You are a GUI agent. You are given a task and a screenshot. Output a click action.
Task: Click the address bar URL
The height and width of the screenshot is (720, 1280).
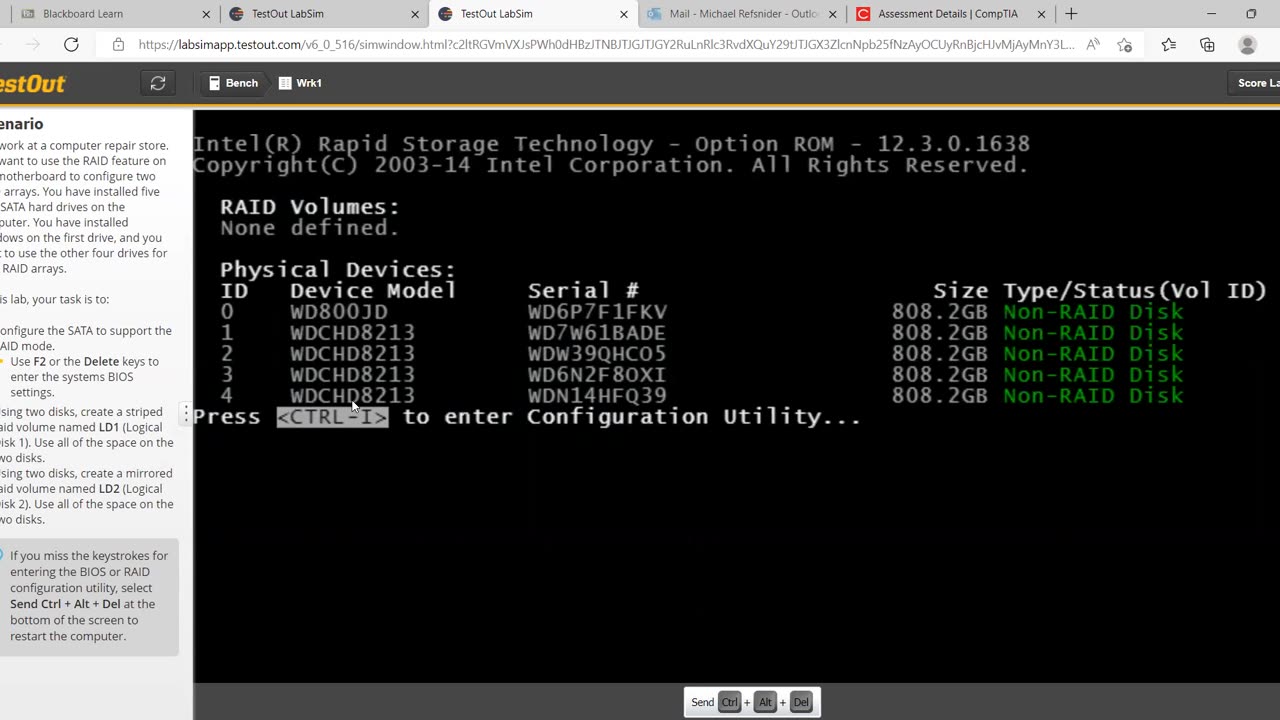tap(606, 44)
